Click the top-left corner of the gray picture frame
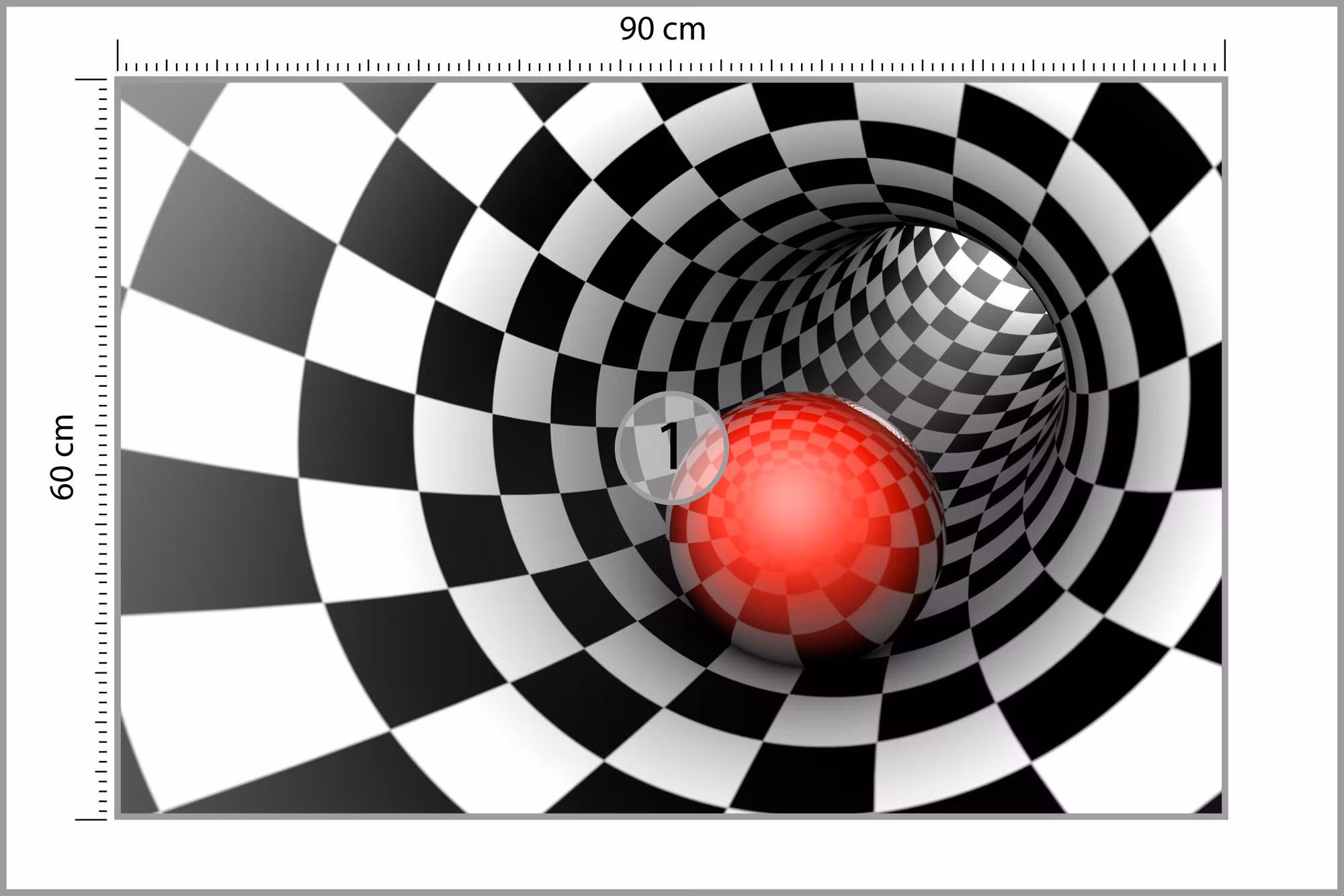The width and height of the screenshot is (1344, 896). tap(118, 80)
